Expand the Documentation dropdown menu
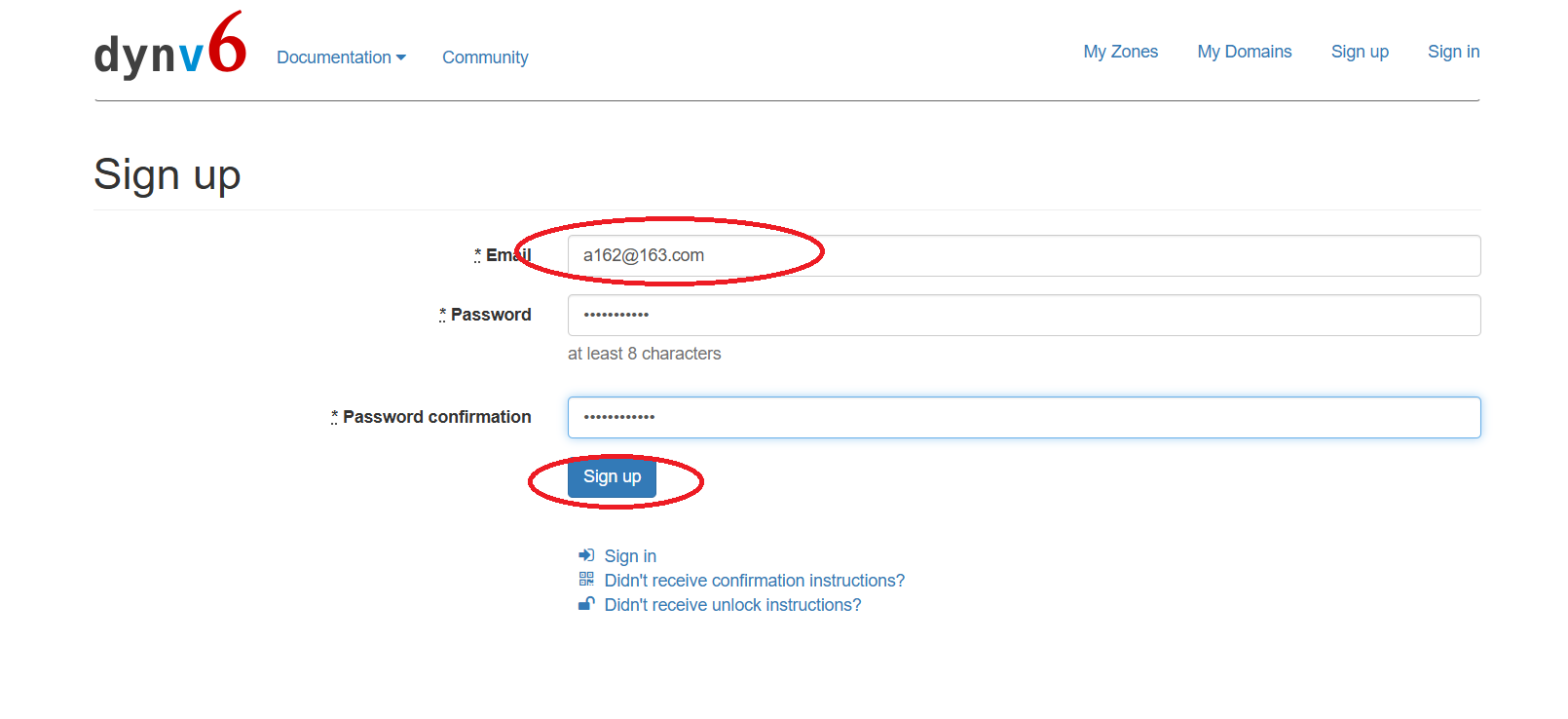The width and height of the screenshot is (1568, 719). [x=341, y=57]
